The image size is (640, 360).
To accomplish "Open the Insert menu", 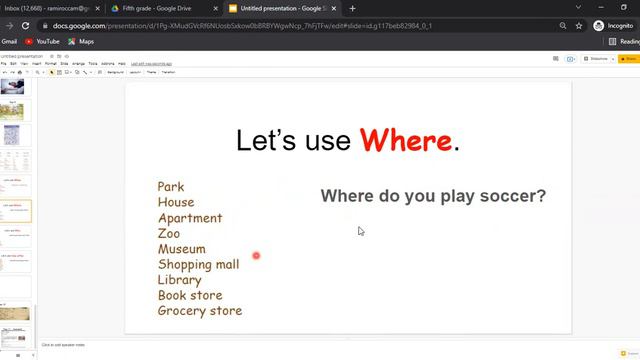I will coord(37,64).
